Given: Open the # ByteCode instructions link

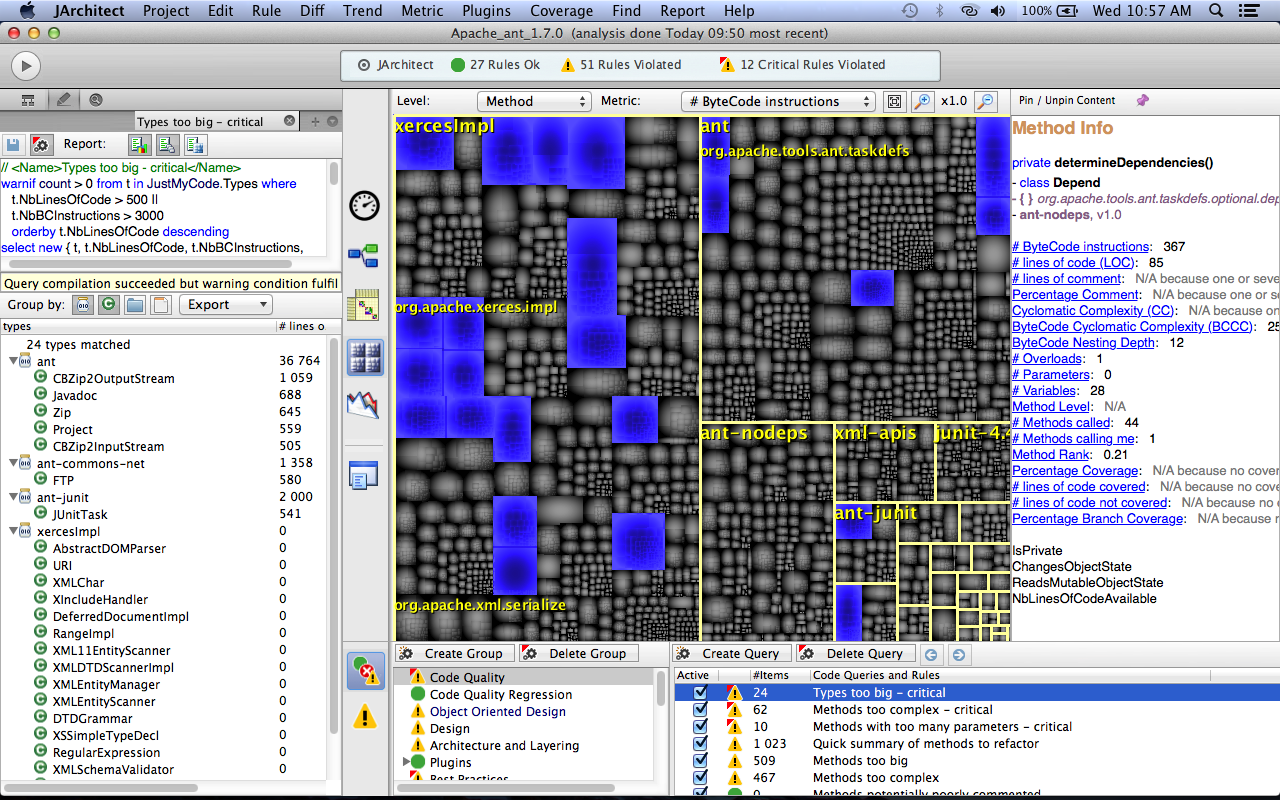Looking at the screenshot, I should (1080, 247).
